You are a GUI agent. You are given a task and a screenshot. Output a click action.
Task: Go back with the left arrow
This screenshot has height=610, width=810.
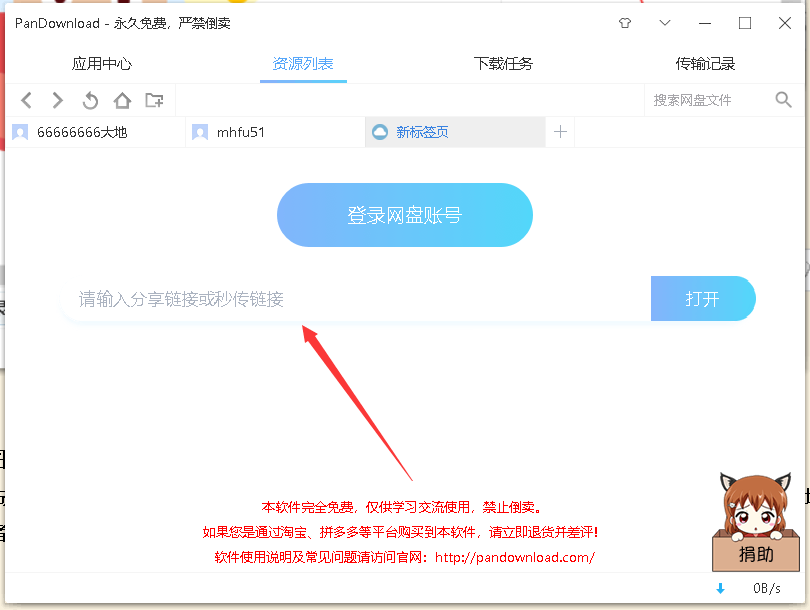[26, 100]
